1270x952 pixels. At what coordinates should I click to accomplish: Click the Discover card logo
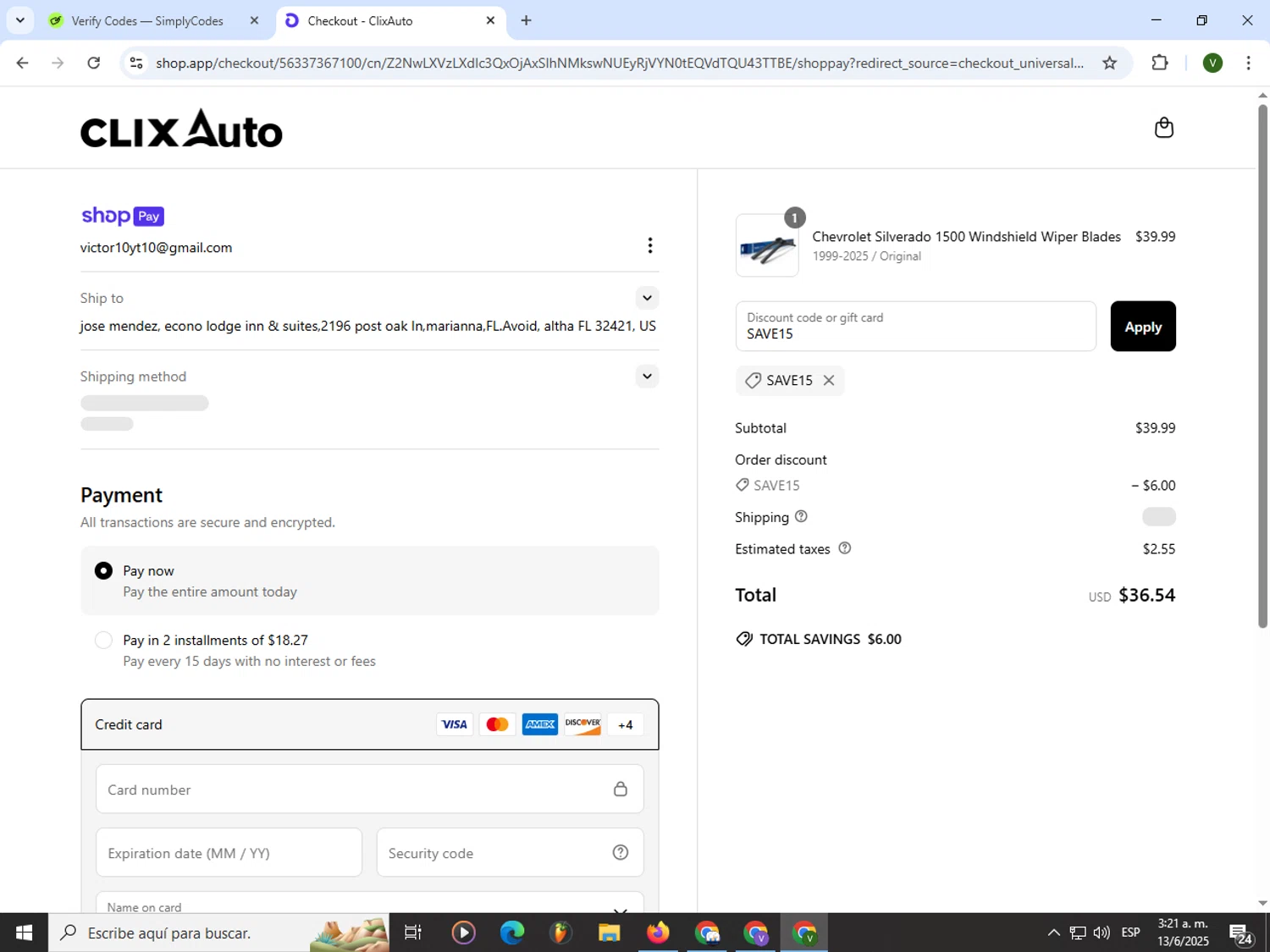coord(583,724)
